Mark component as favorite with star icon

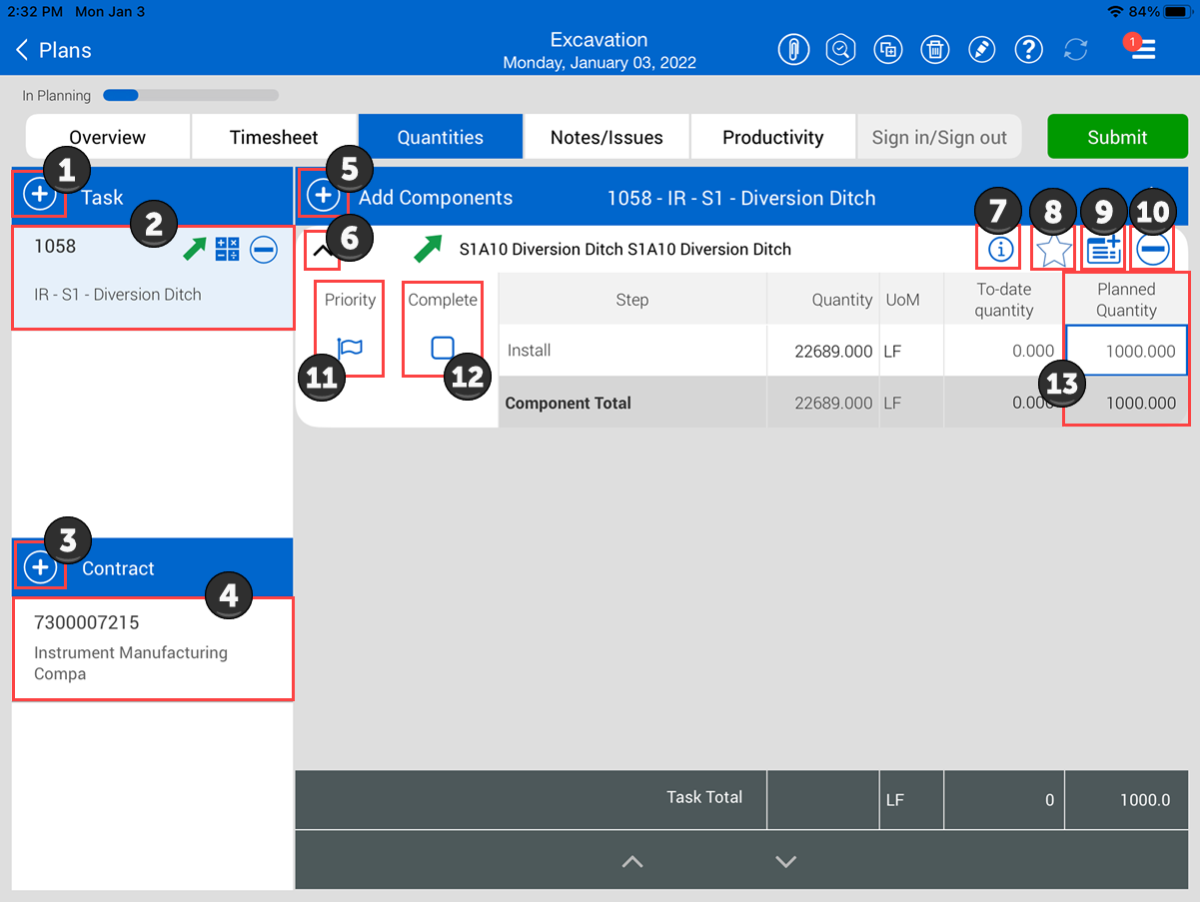tap(1053, 250)
